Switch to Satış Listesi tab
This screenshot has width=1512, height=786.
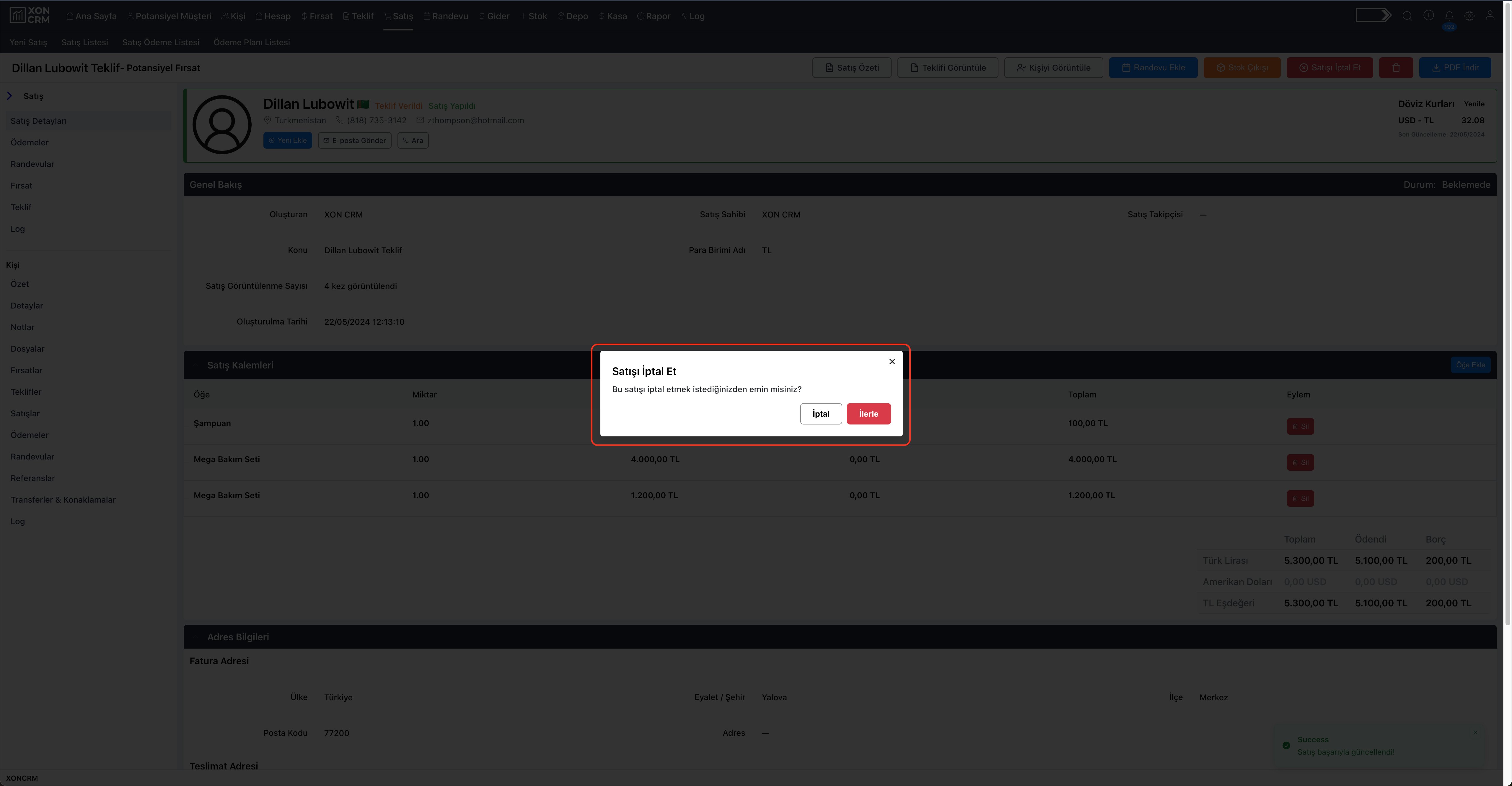[x=84, y=42]
